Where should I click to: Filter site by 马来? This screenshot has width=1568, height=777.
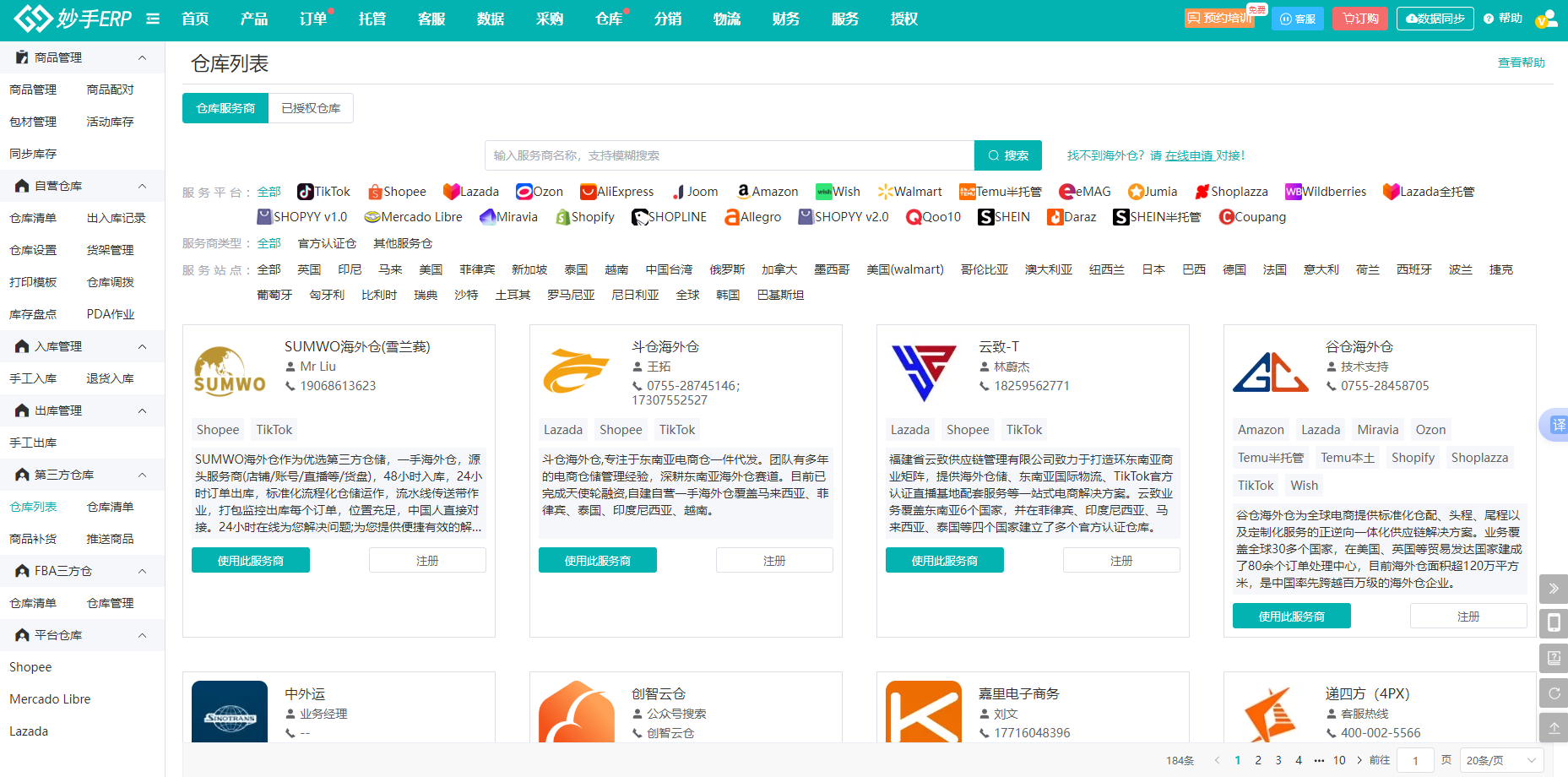390,269
